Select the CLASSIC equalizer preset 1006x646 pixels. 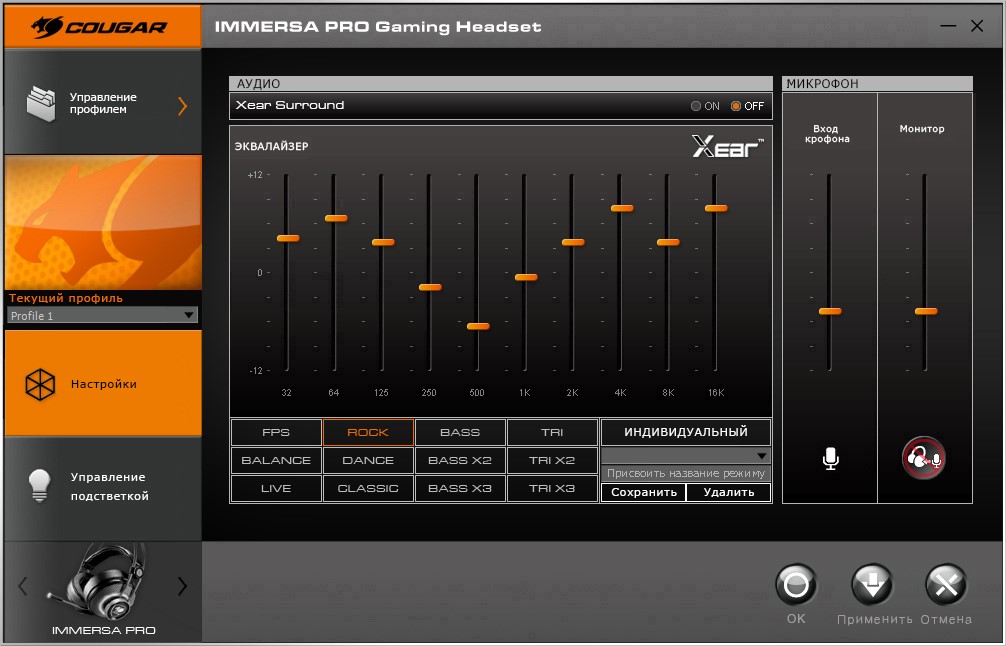[368, 488]
